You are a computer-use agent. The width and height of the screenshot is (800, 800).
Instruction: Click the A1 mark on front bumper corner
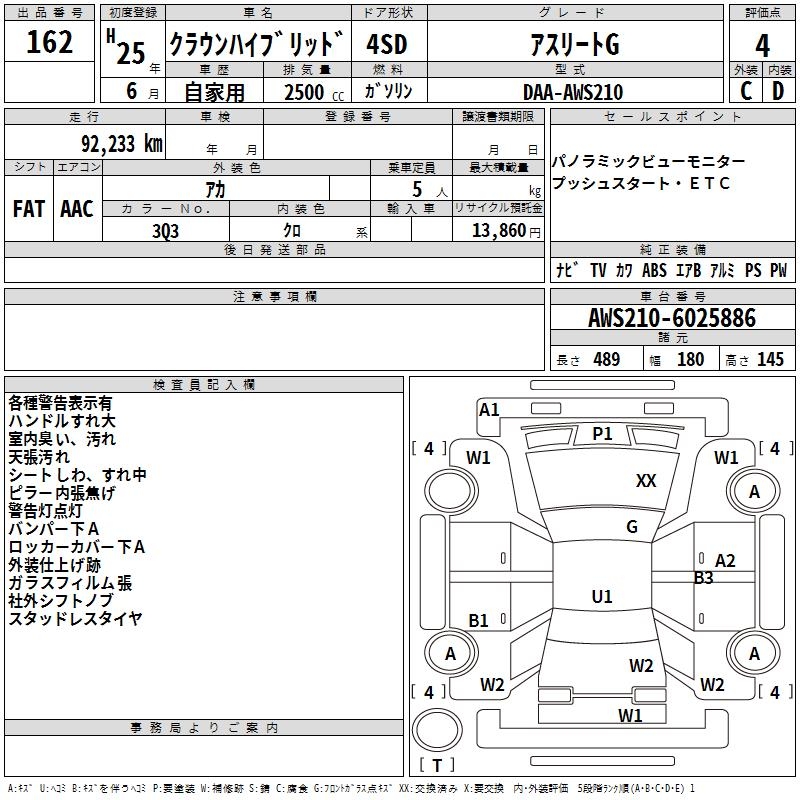[x=489, y=409]
